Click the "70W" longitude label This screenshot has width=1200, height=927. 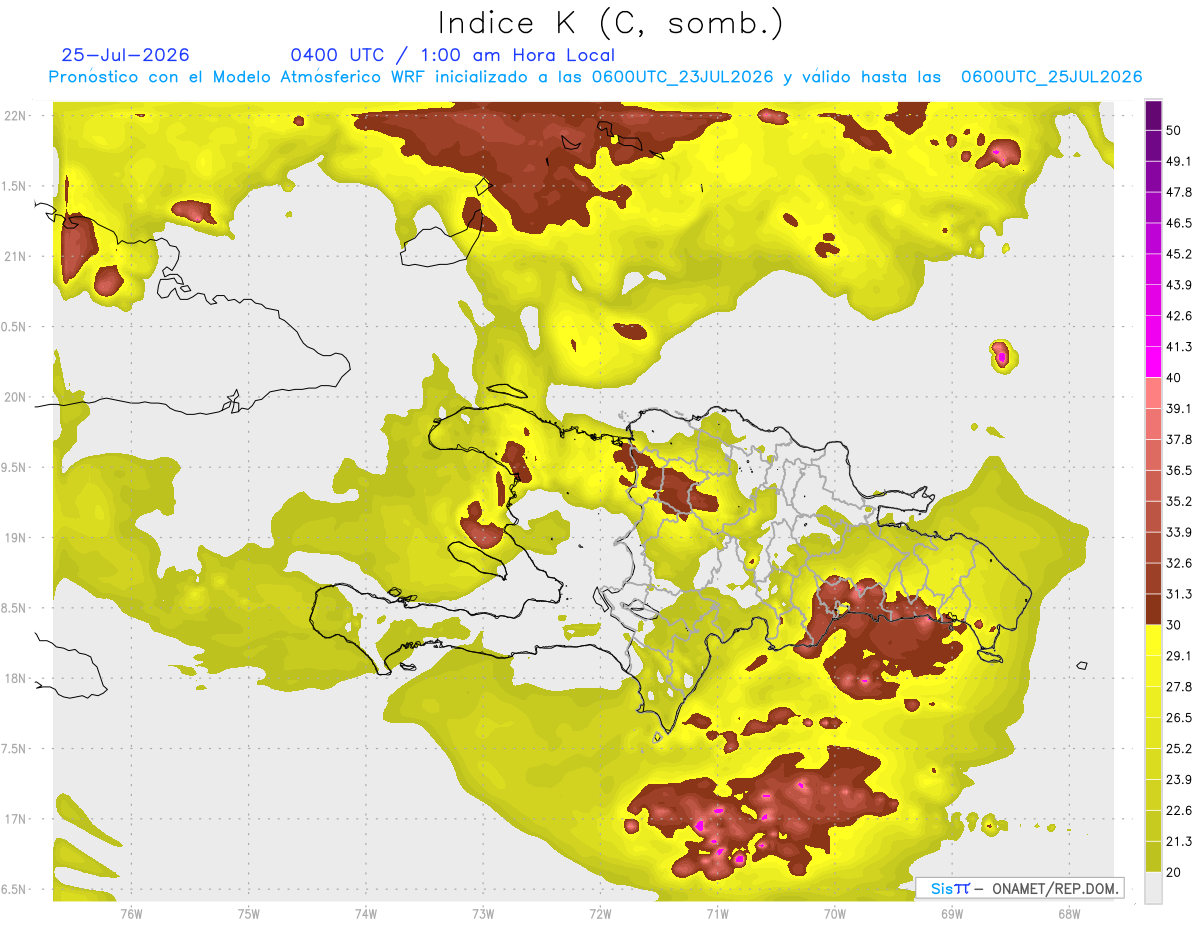pyautogui.click(x=835, y=913)
